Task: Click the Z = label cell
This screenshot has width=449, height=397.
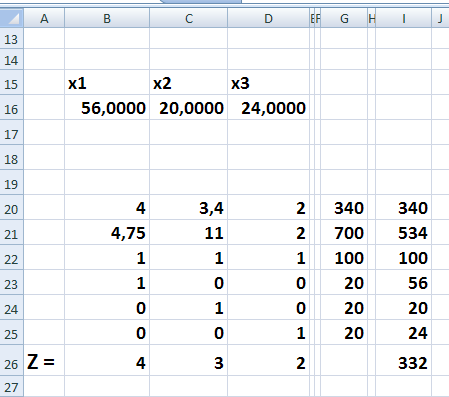Action: (x=44, y=361)
